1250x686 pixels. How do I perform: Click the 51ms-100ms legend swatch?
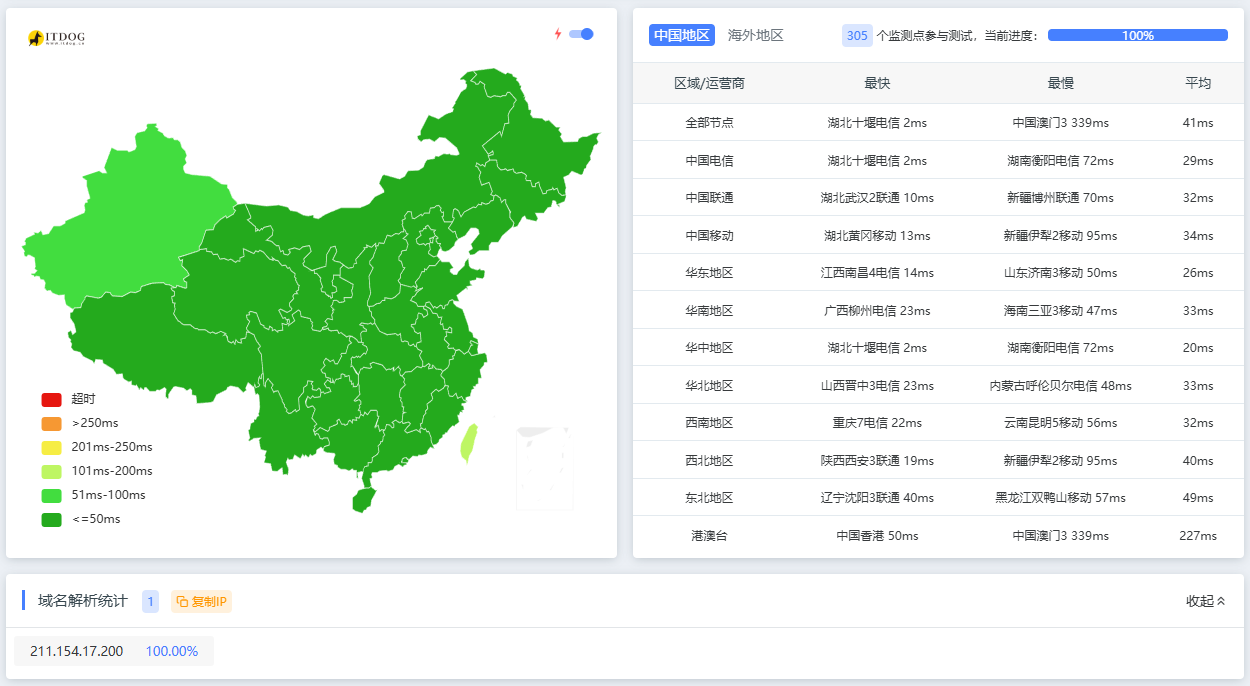click(51, 495)
